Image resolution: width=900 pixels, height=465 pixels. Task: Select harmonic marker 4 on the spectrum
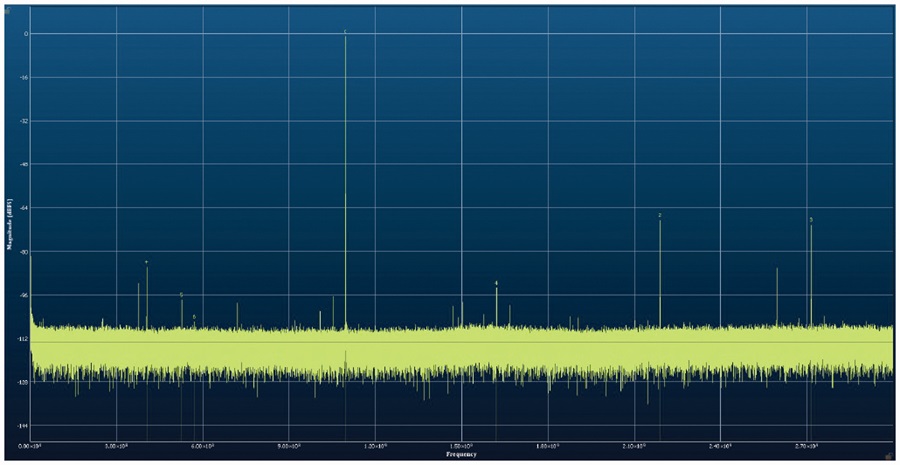click(x=496, y=283)
